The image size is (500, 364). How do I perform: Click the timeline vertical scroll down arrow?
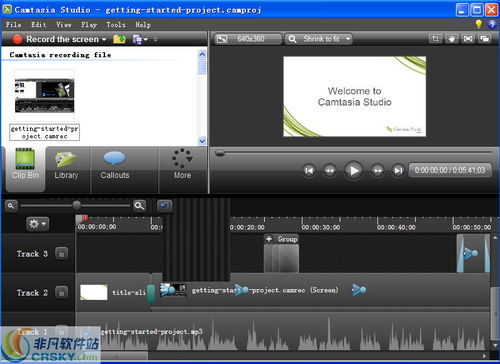(x=495, y=345)
